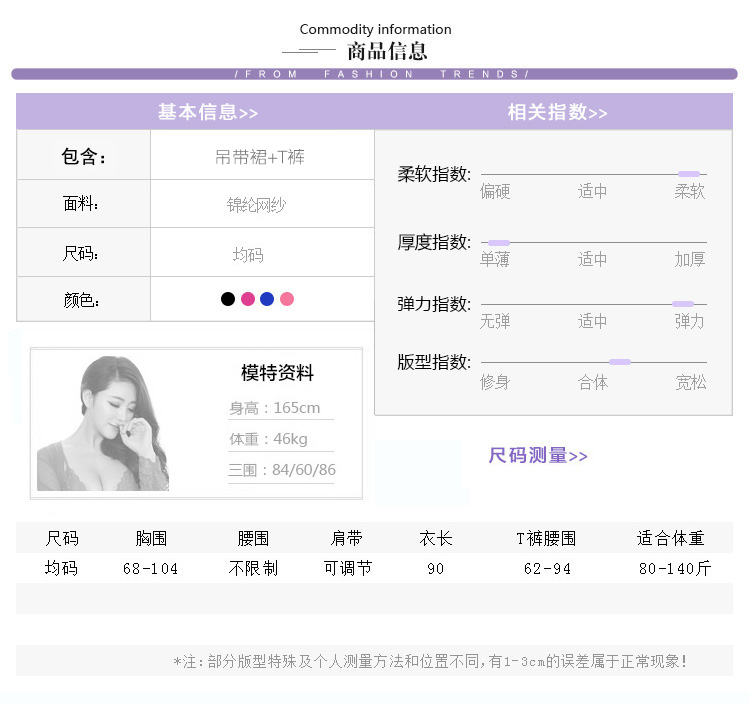Screen dimensions: 750x703
Task: Click the 颜色: label
Action: click(x=81, y=300)
